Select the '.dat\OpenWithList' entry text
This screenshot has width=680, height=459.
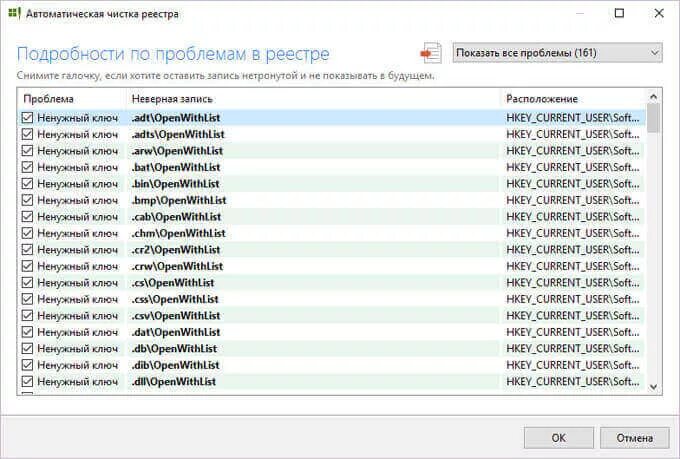176,332
